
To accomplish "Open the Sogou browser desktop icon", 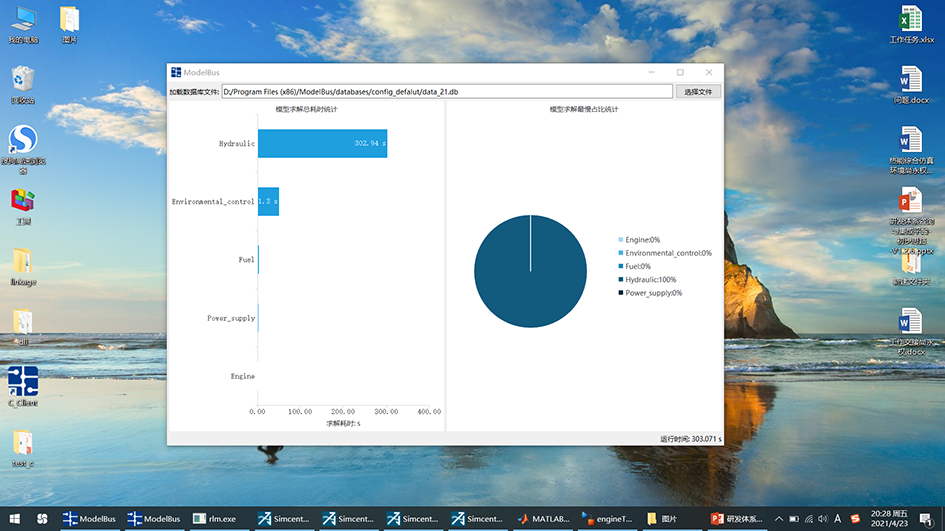I will point(22,140).
